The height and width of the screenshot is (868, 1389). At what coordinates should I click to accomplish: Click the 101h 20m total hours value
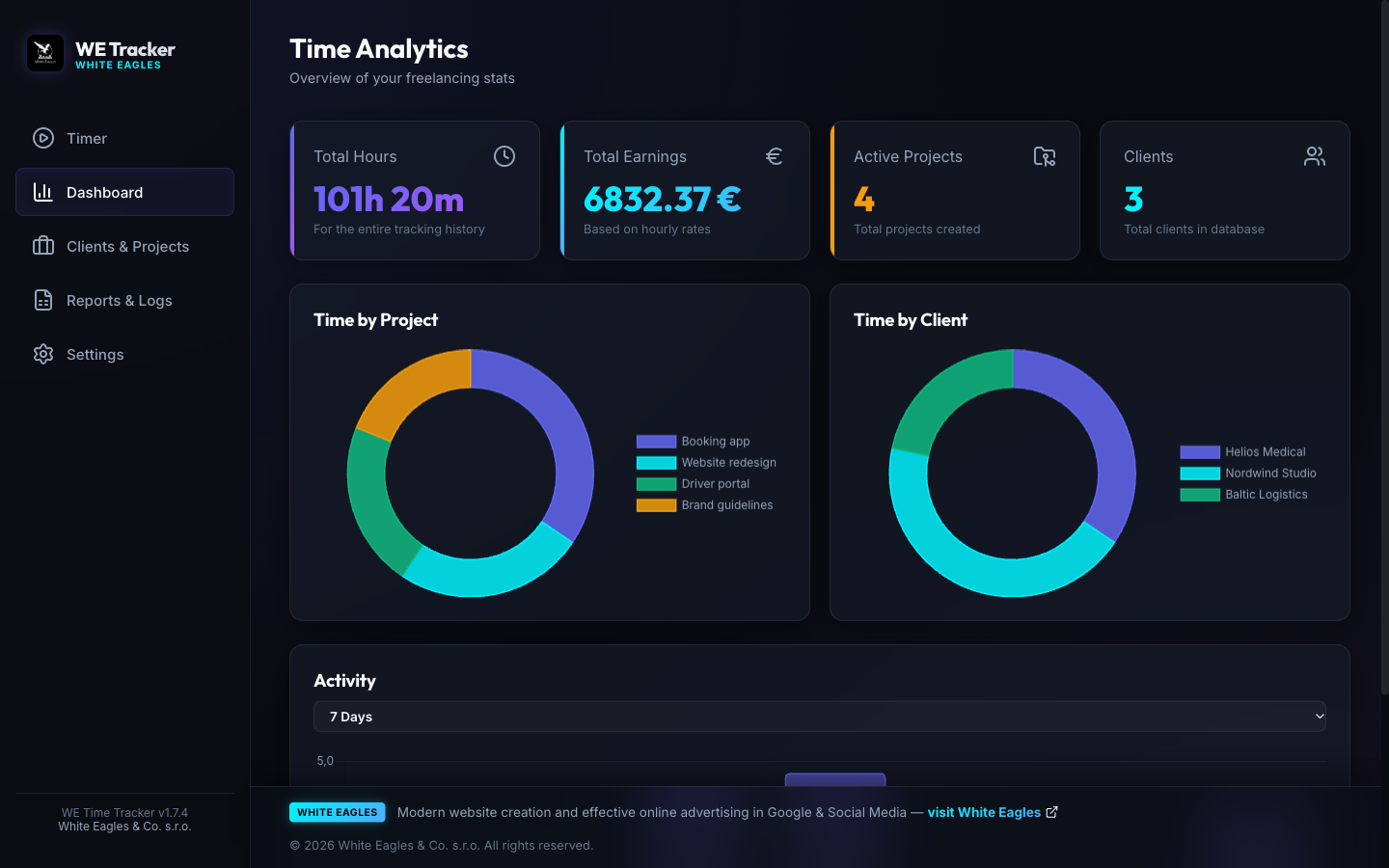pyautogui.click(x=389, y=200)
